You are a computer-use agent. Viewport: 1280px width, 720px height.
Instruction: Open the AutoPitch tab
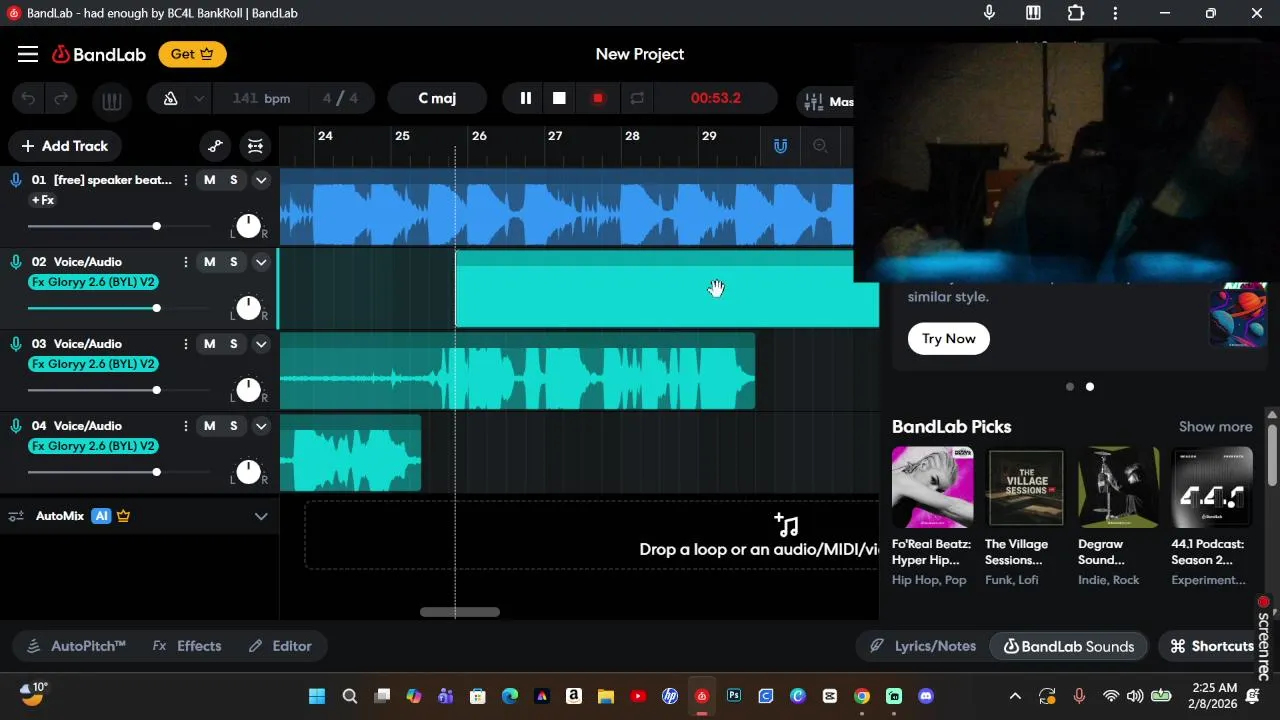76,646
